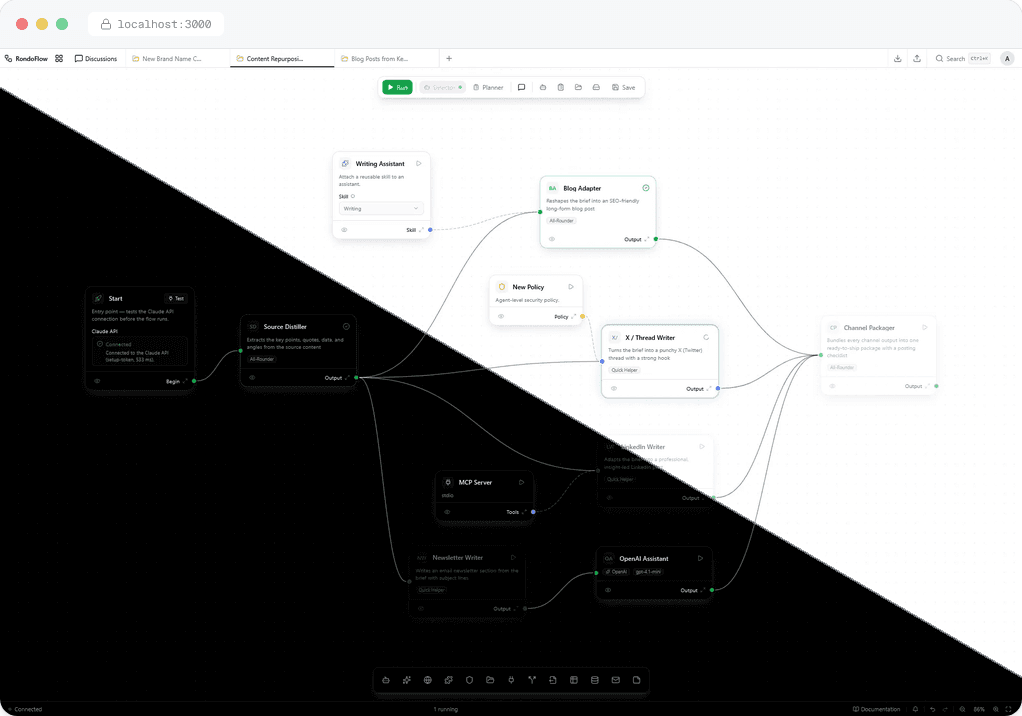Image resolution: width=1022 pixels, height=716 pixels.
Task: Click the browser address bar localhost:3000
Action: pos(156,24)
